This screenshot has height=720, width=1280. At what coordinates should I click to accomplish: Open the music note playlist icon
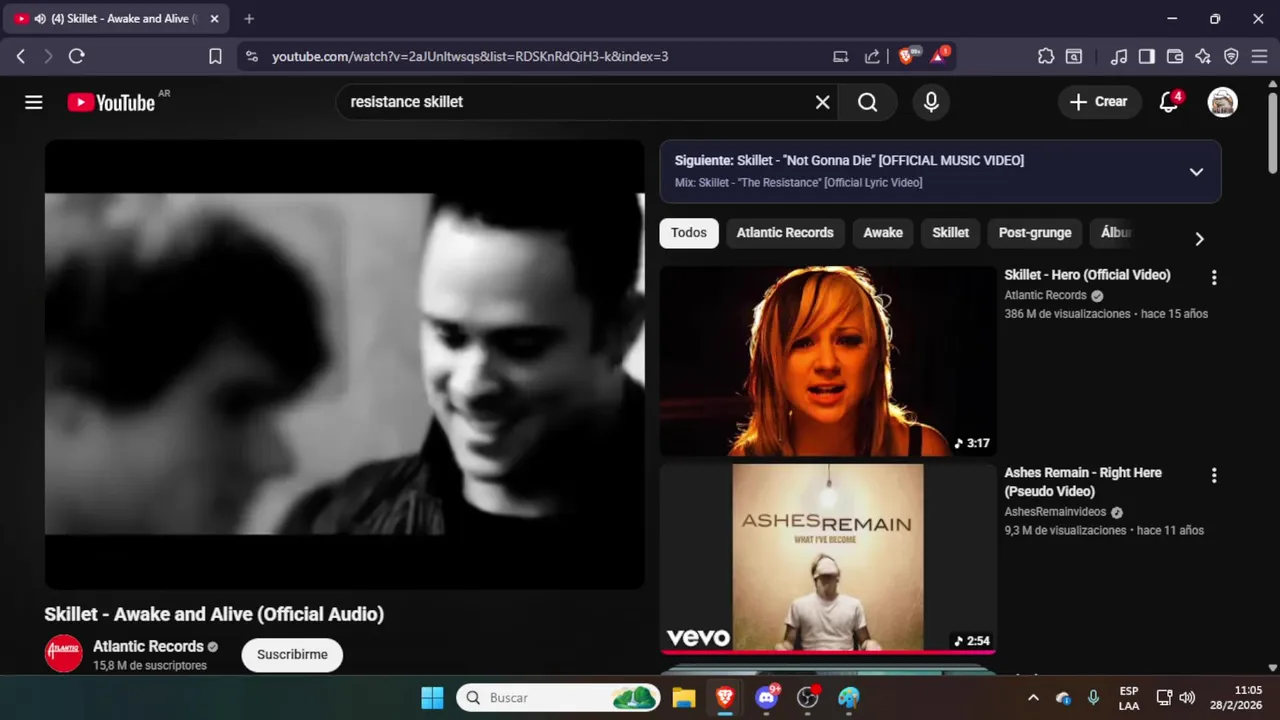coord(1119,57)
